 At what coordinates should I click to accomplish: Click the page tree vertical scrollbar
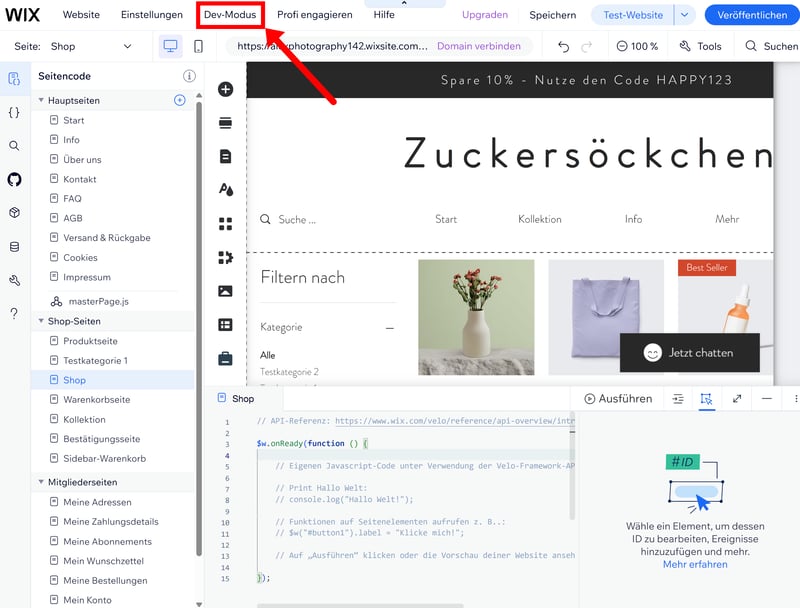tap(199, 329)
